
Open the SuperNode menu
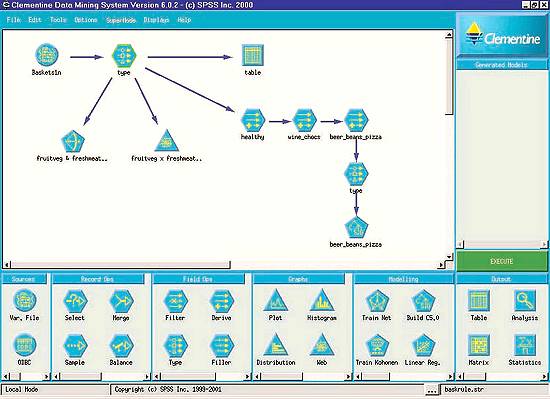[x=121, y=20]
